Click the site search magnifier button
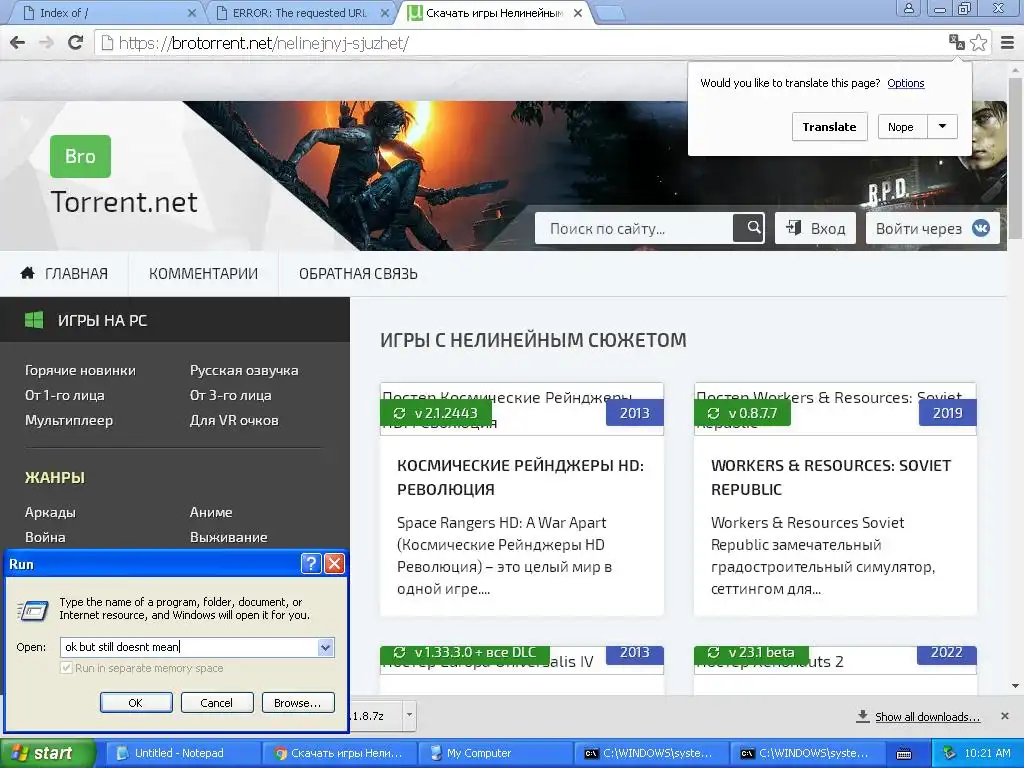This screenshot has width=1024, height=768. point(748,228)
